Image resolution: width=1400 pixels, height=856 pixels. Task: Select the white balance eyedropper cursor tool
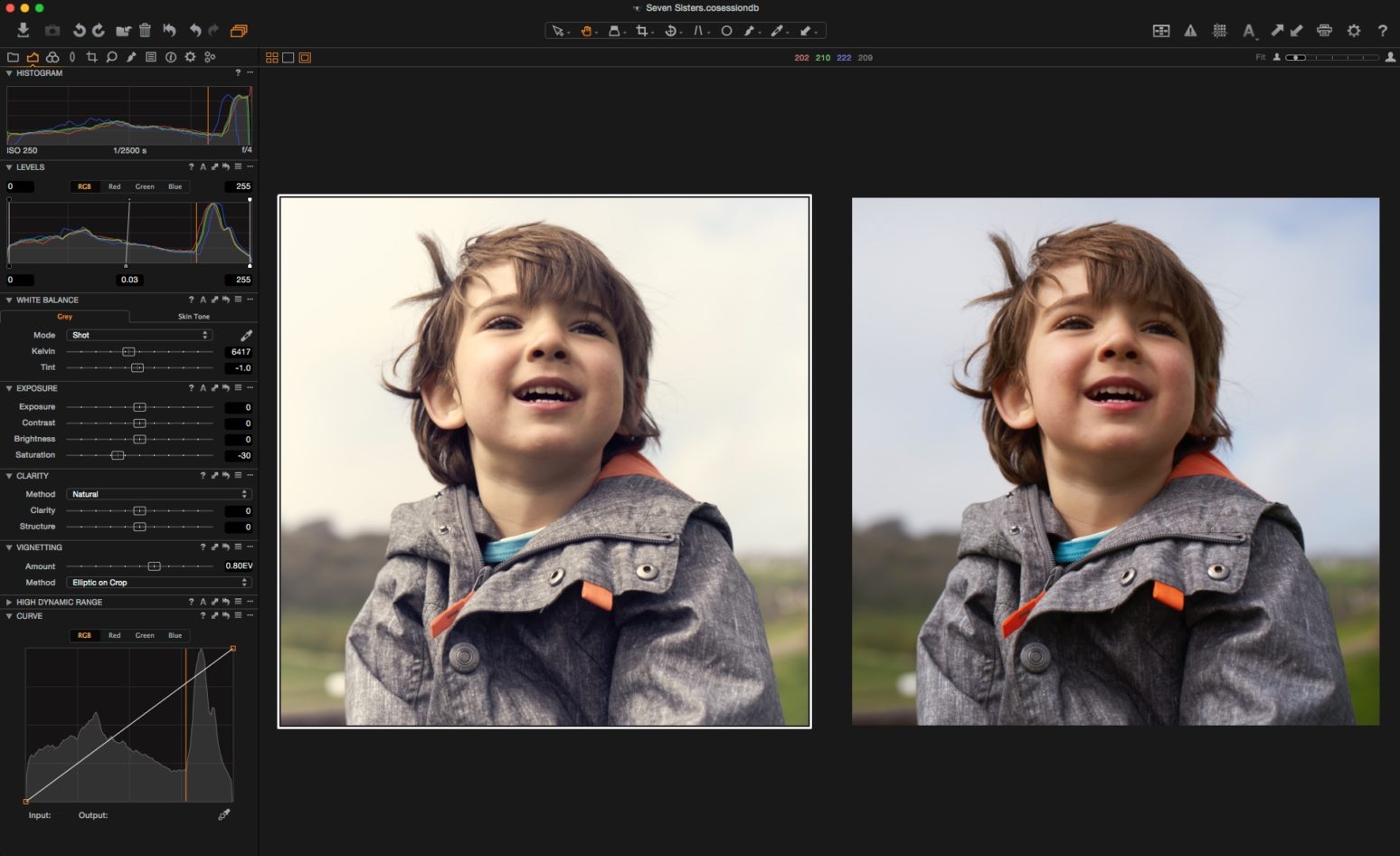[779, 30]
